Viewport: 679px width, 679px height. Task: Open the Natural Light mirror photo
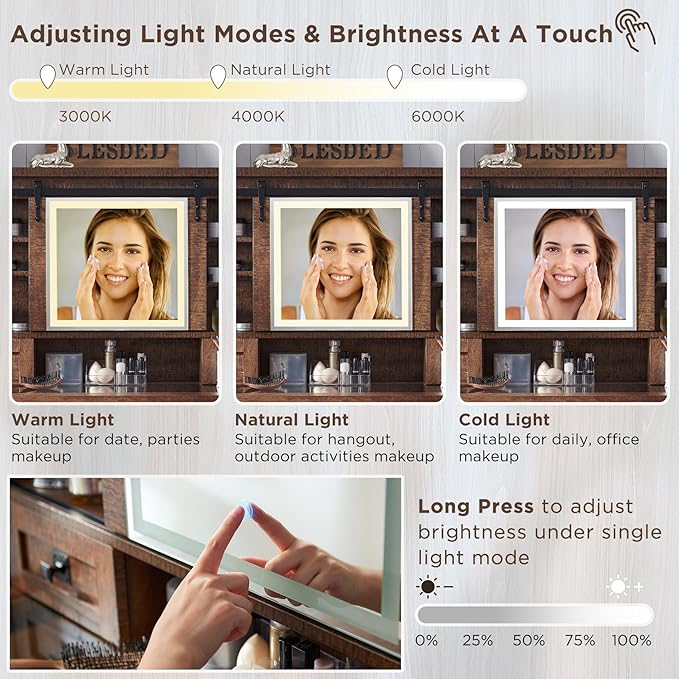[x=340, y=272]
